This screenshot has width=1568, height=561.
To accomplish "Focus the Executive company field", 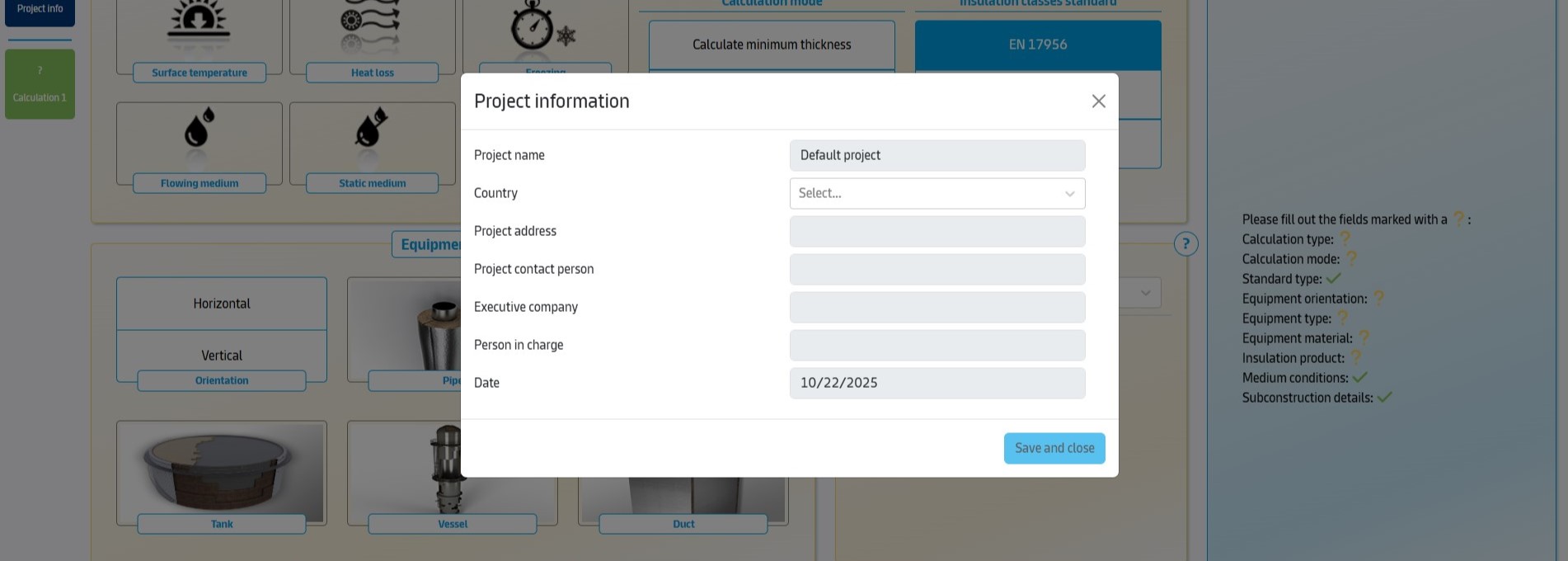I will (937, 307).
